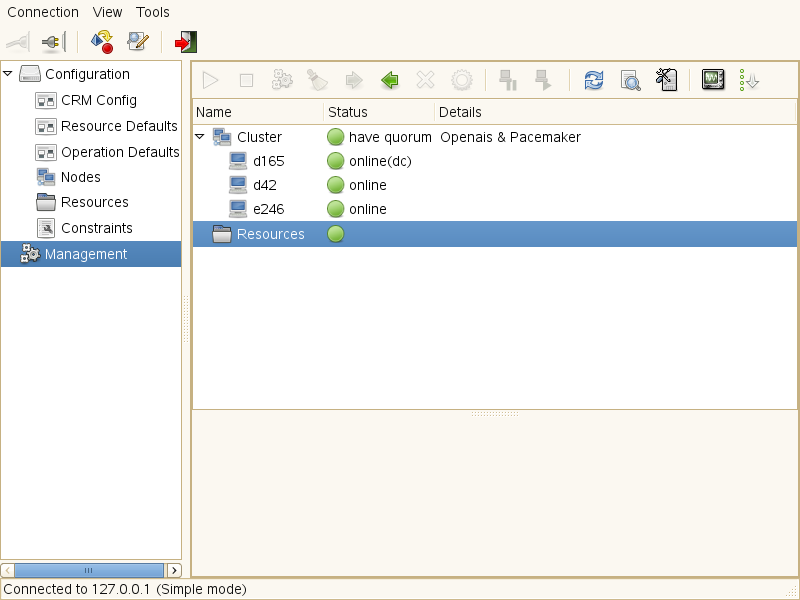This screenshot has height=600, width=800.
Task: Open the Tools menu
Action: click(153, 12)
